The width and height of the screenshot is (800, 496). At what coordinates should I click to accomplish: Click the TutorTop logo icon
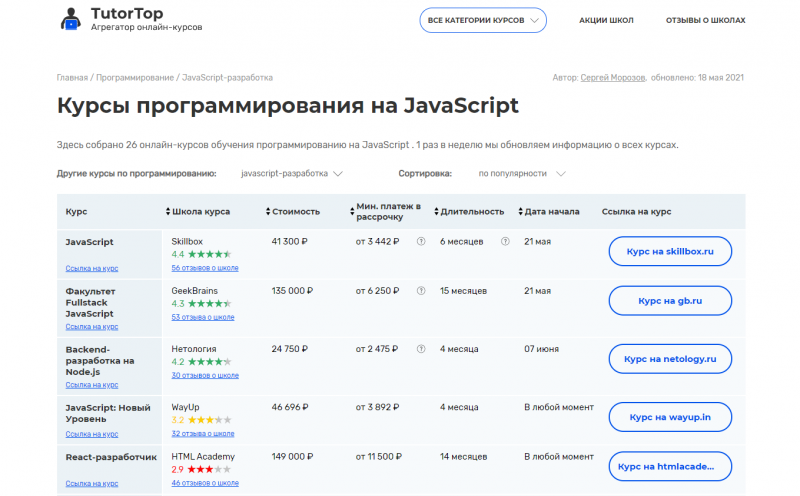pyautogui.click(x=72, y=20)
